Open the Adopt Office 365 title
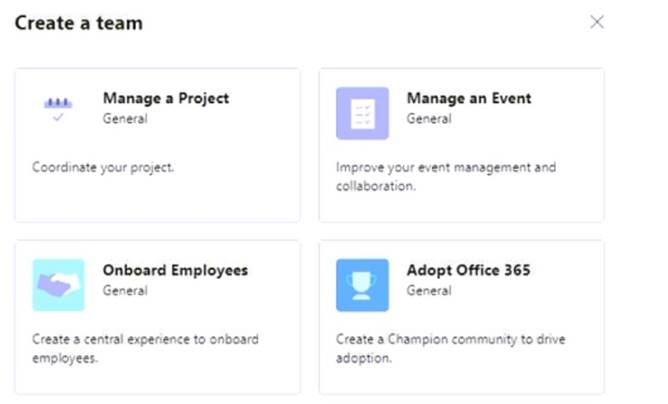The width and height of the screenshot is (668, 404). [468, 270]
